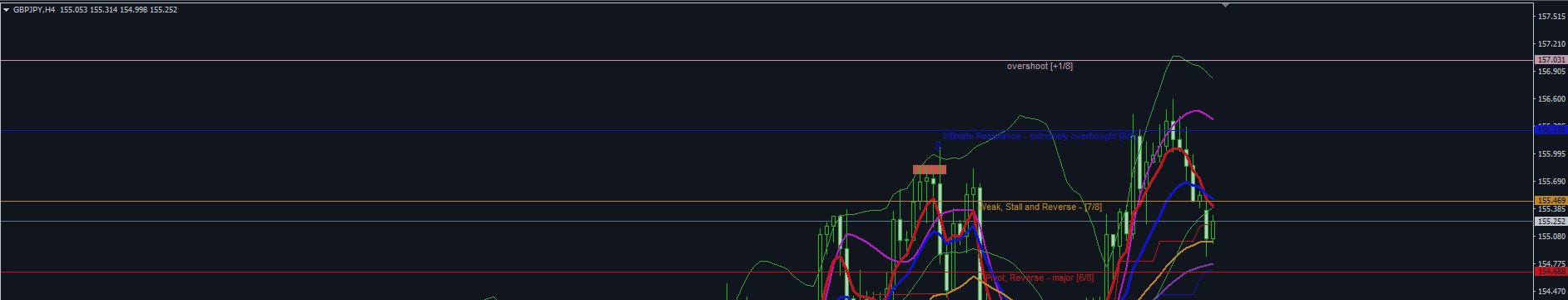This screenshot has height=300, width=1568.
Task: Click Weak, Stall and Reverse [7/8] text
Action: pyautogui.click(x=1041, y=207)
